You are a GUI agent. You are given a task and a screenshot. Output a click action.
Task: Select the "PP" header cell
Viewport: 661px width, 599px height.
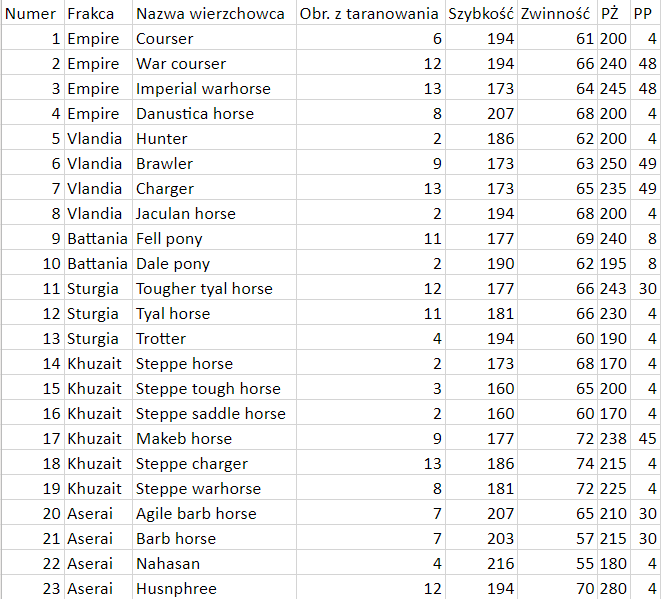pos(643,13)
